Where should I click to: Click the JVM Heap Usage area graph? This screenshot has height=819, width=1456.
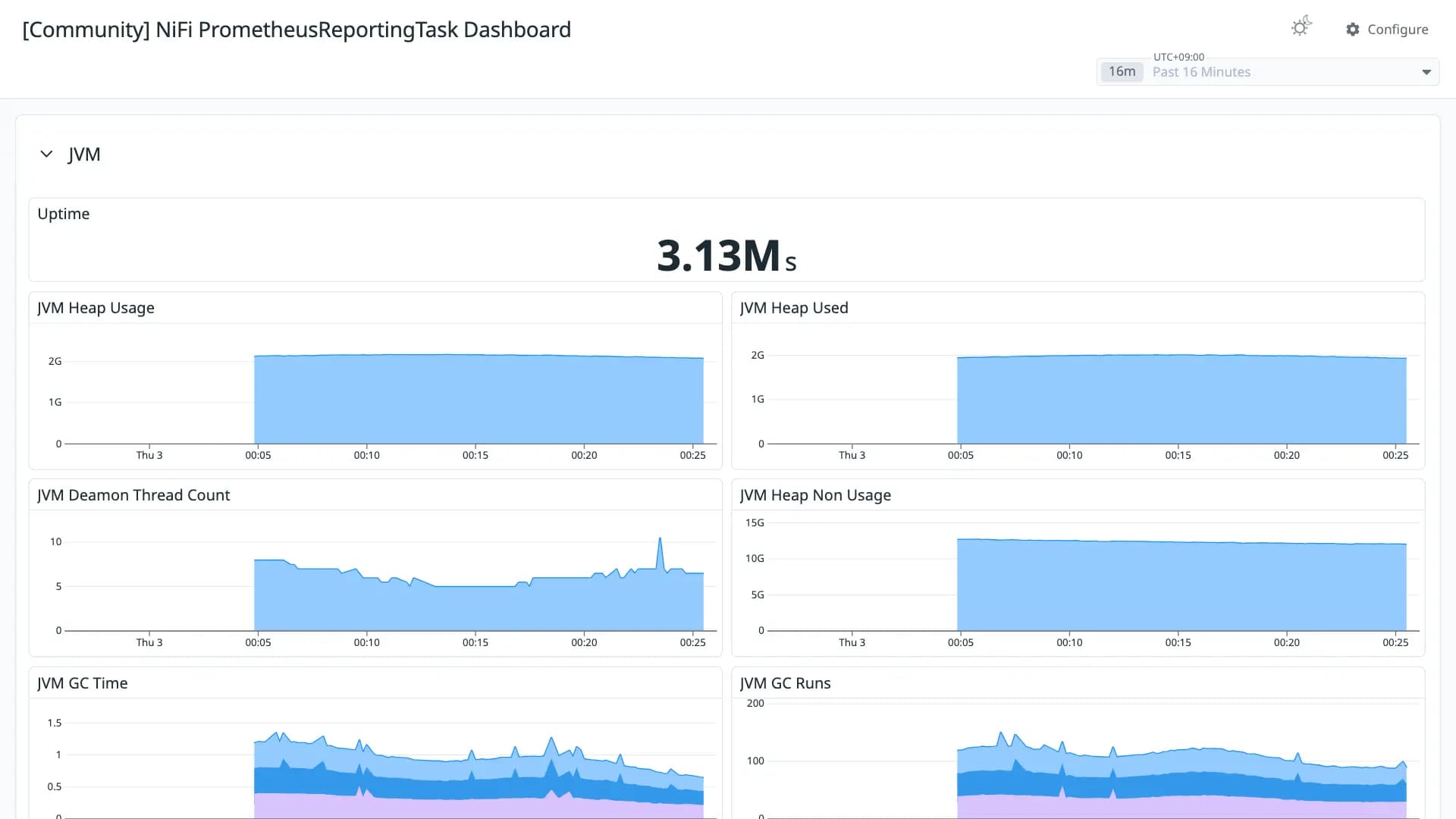479,399
